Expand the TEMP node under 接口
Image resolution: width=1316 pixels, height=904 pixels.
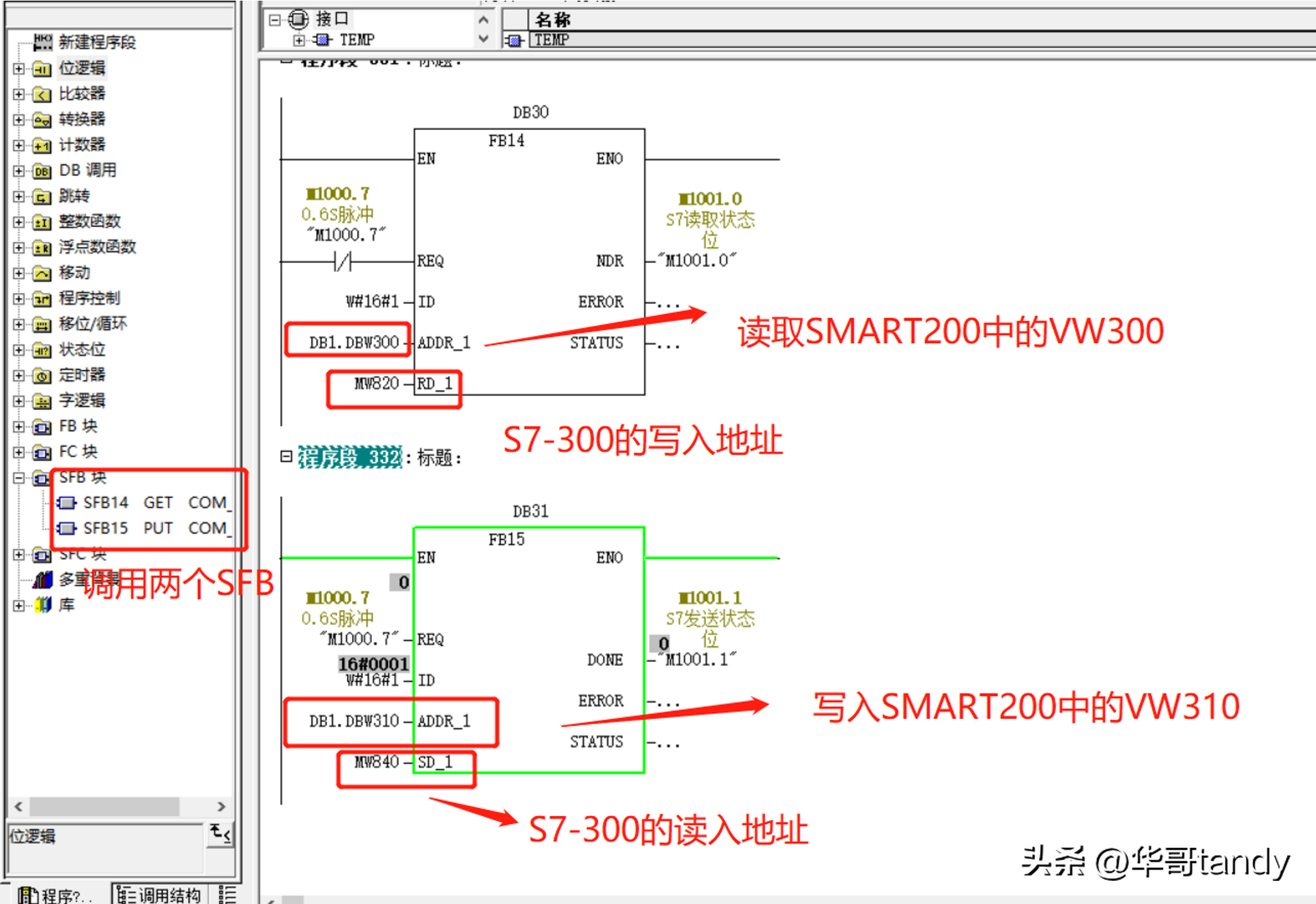click(x=298, y=40)
